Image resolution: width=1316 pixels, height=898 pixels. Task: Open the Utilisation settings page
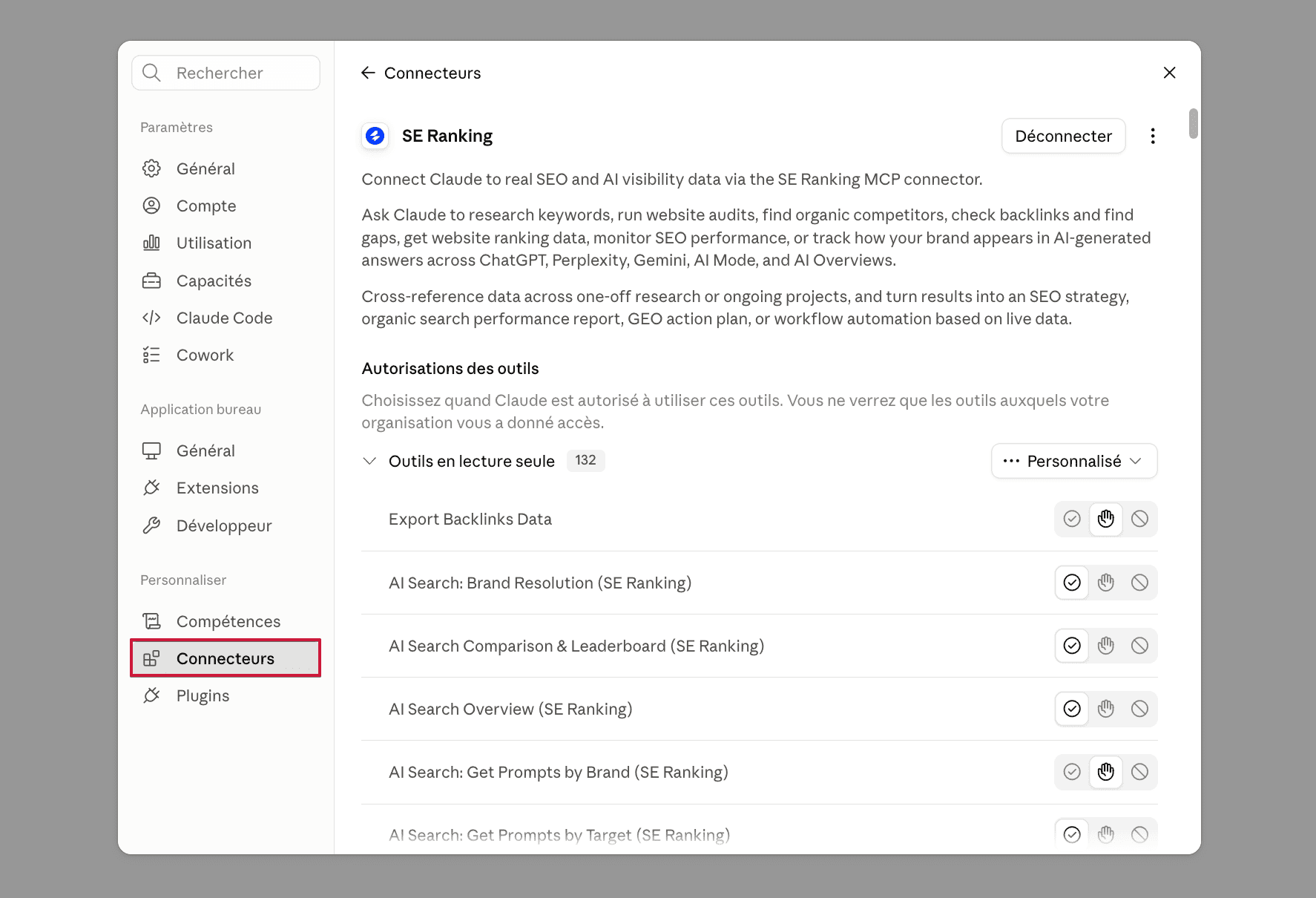click(226, 243)
